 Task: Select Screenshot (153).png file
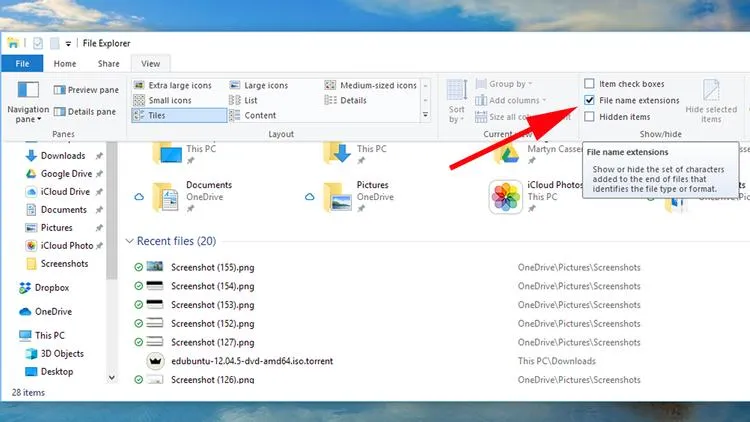[212, 305]
